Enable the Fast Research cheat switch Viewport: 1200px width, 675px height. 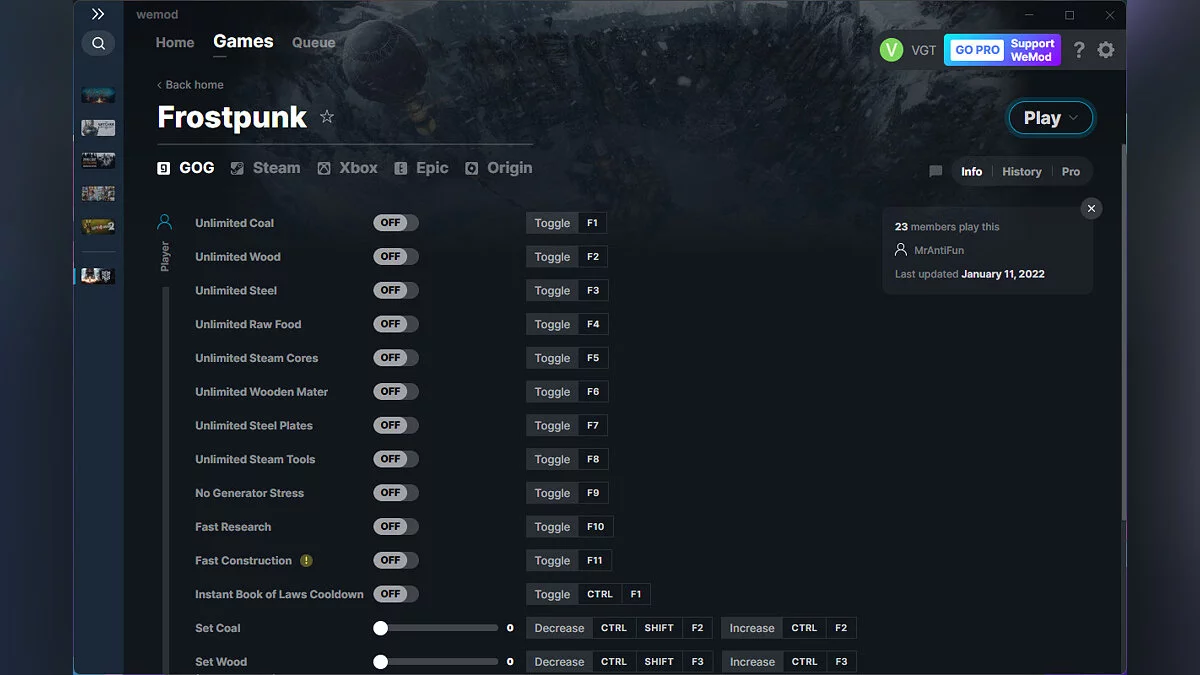click(x=395, y=526)
